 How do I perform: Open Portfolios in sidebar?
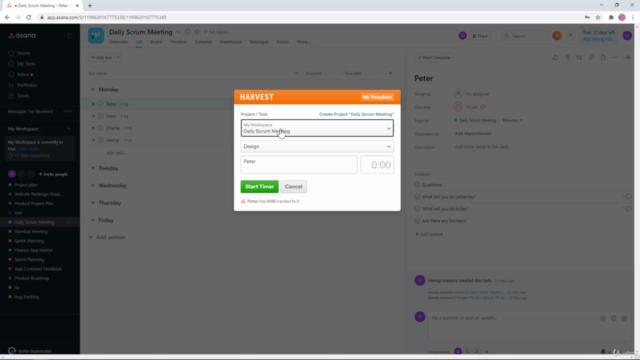tap(27, 85)
